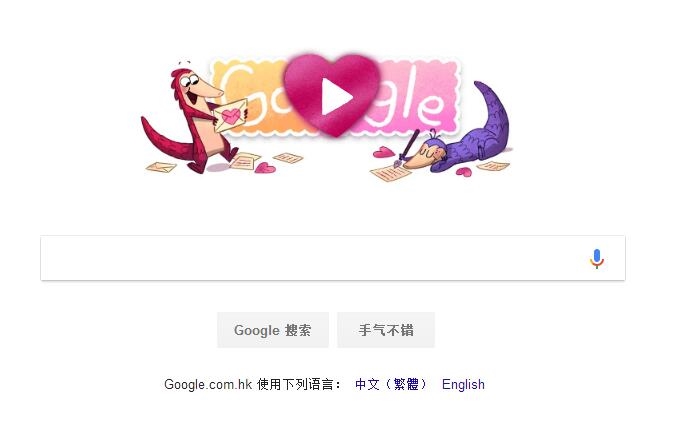Screen dimensions: 675x436
Task: Click the closed envelope behind red pangolin's tail
Action: click(161, 167)
